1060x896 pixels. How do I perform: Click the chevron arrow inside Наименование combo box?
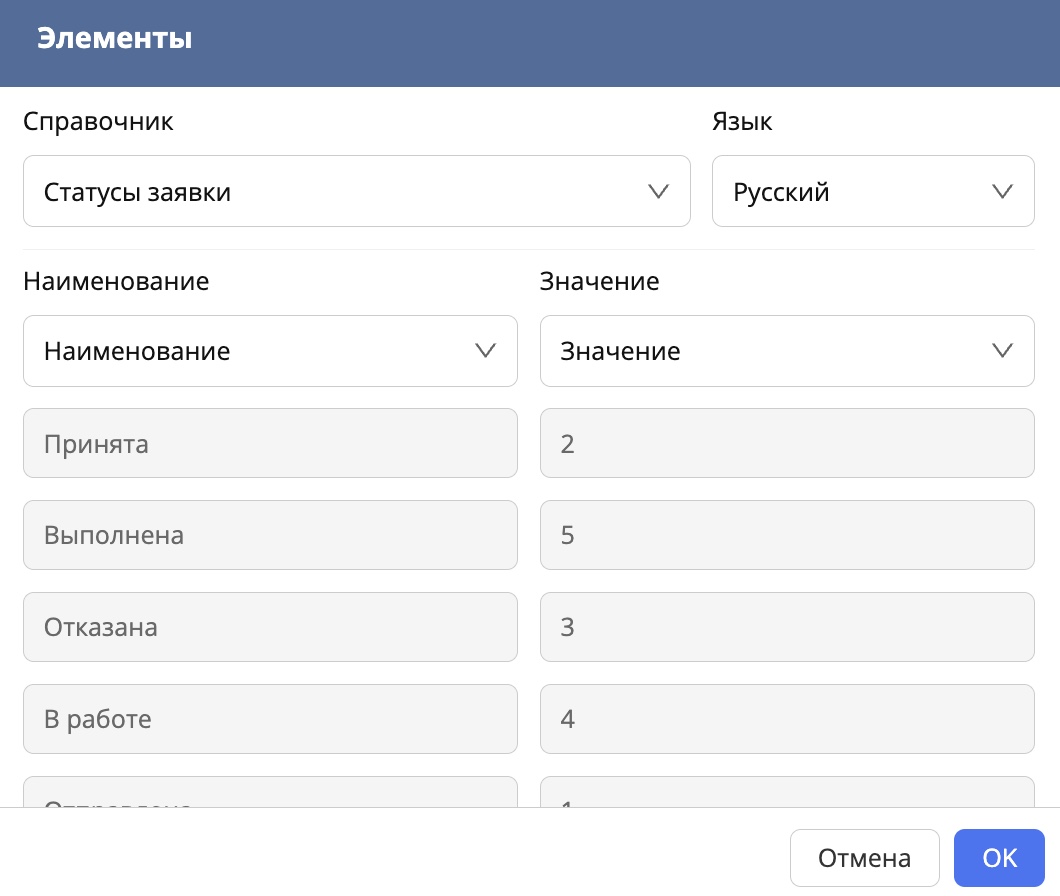click(486, 351)
